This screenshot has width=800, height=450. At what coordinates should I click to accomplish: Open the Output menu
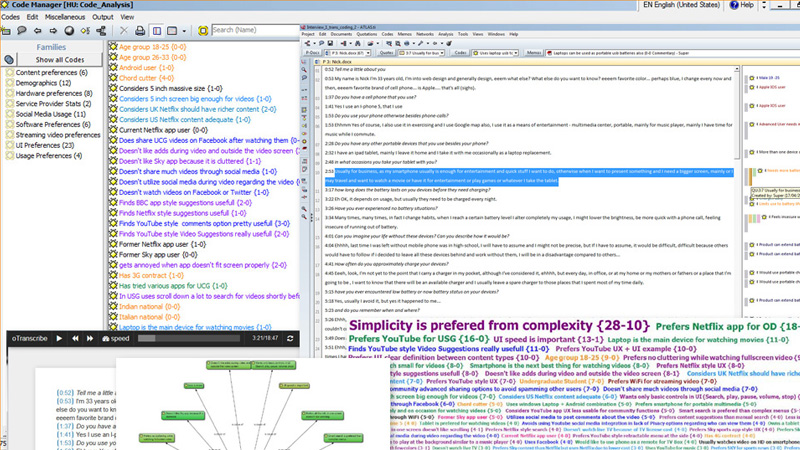pyautogui.click(x=103, y=17)
